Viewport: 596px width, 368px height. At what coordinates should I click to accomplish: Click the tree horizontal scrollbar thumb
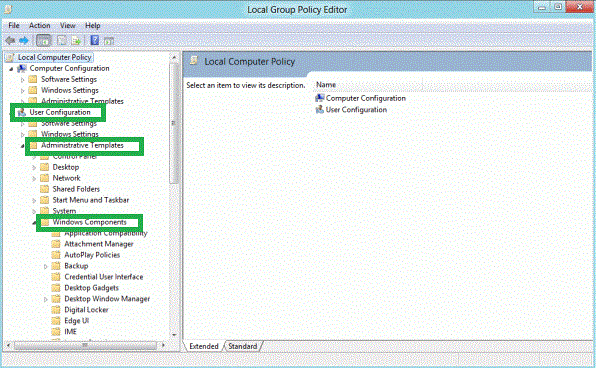click(x=86, y=346)
